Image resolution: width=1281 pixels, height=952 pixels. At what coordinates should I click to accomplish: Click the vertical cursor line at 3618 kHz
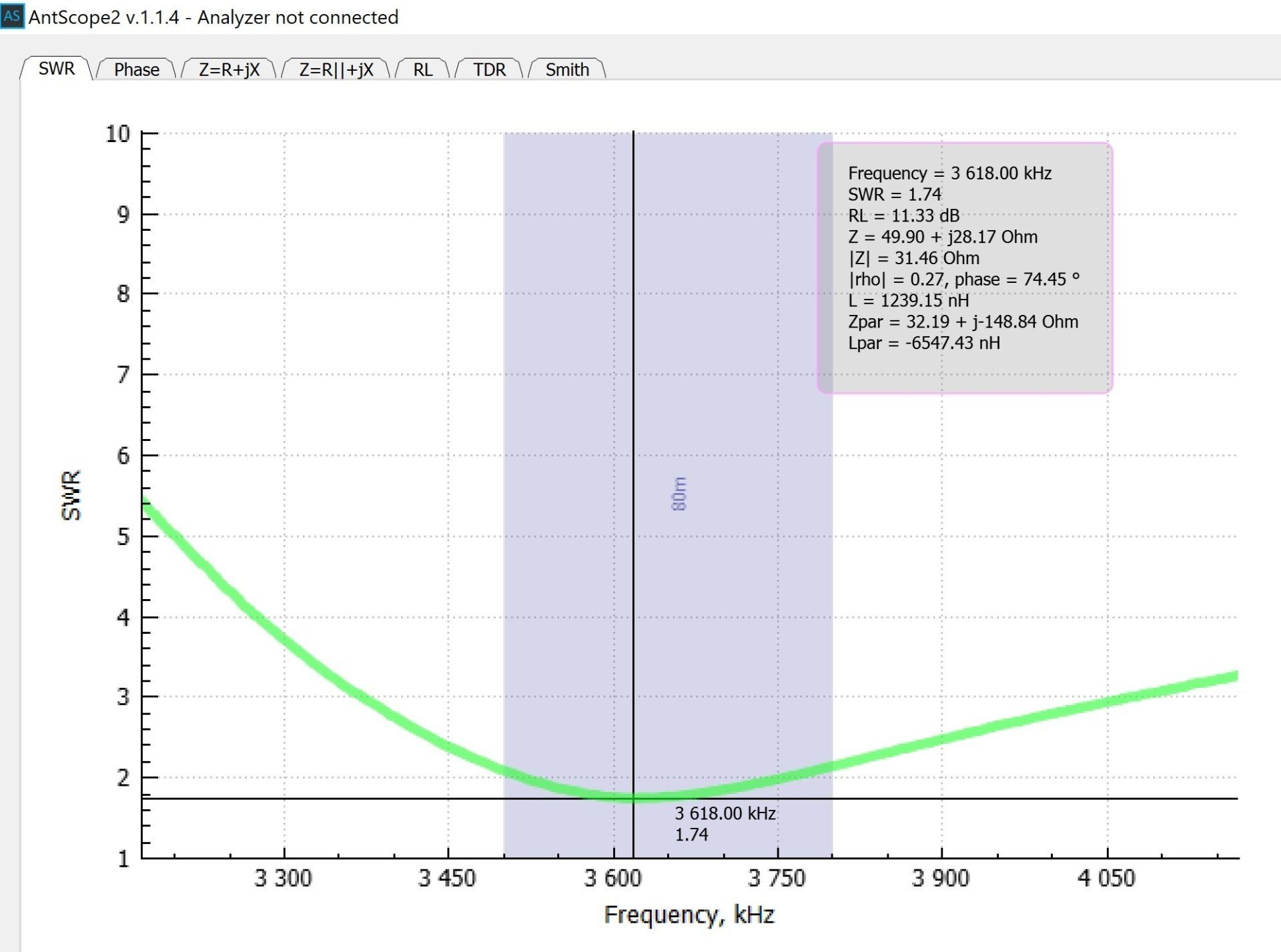[x=633, y=400]
